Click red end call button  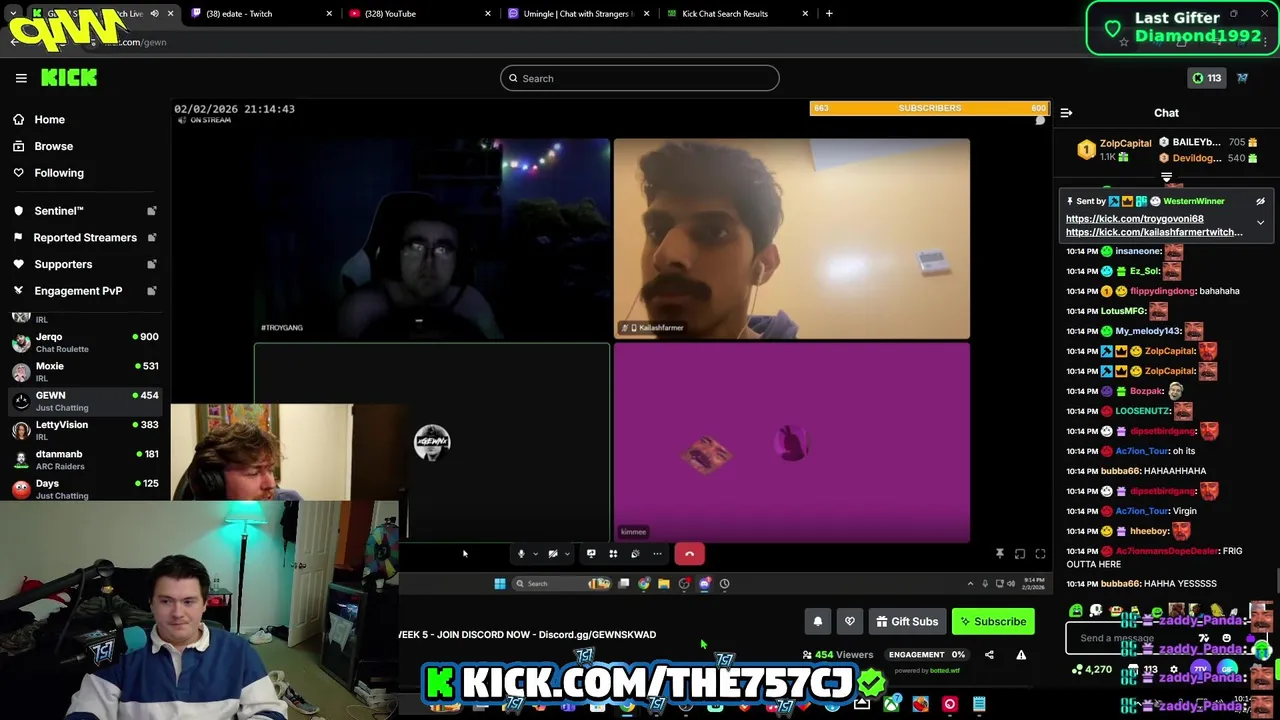tap(689, 554)
